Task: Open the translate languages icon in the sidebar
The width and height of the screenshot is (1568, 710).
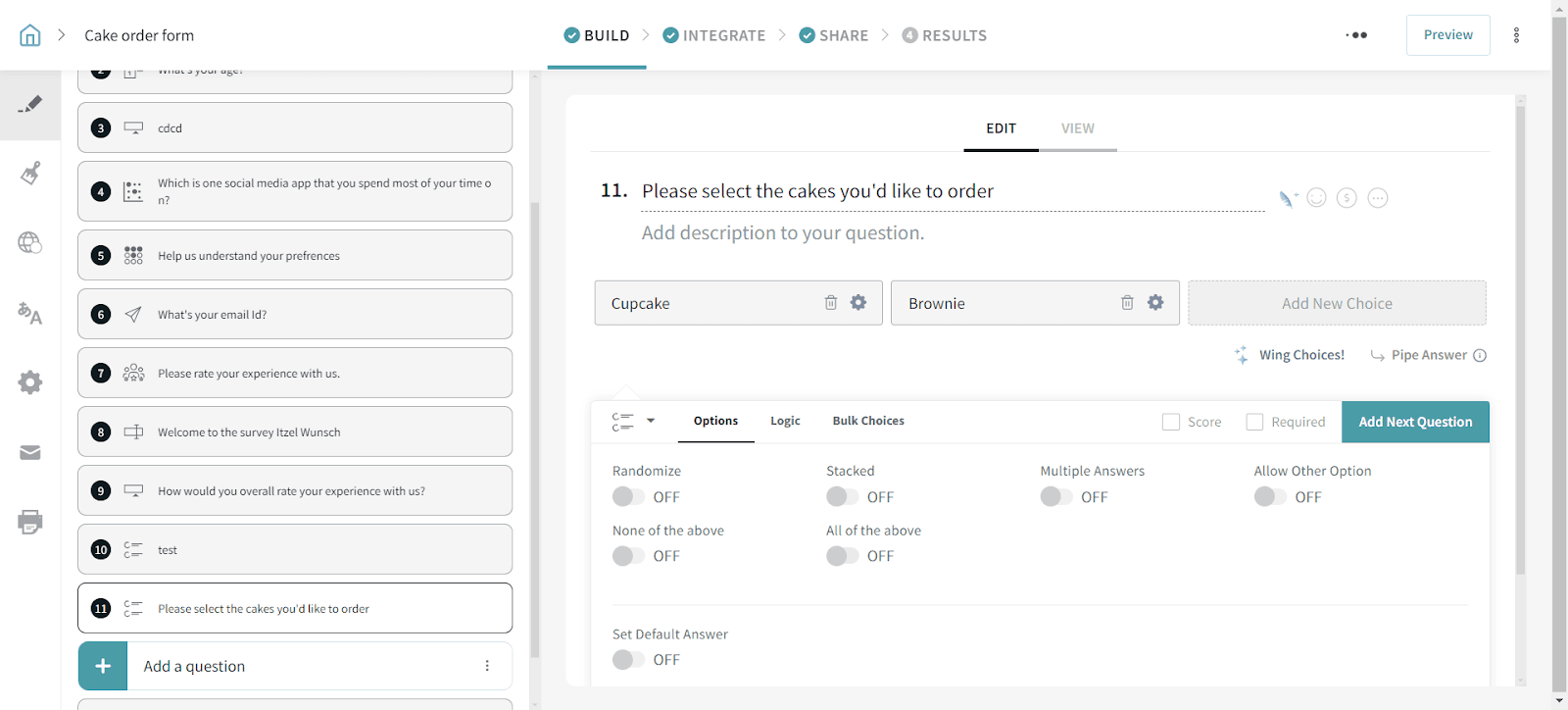Action: coord(30,314)
